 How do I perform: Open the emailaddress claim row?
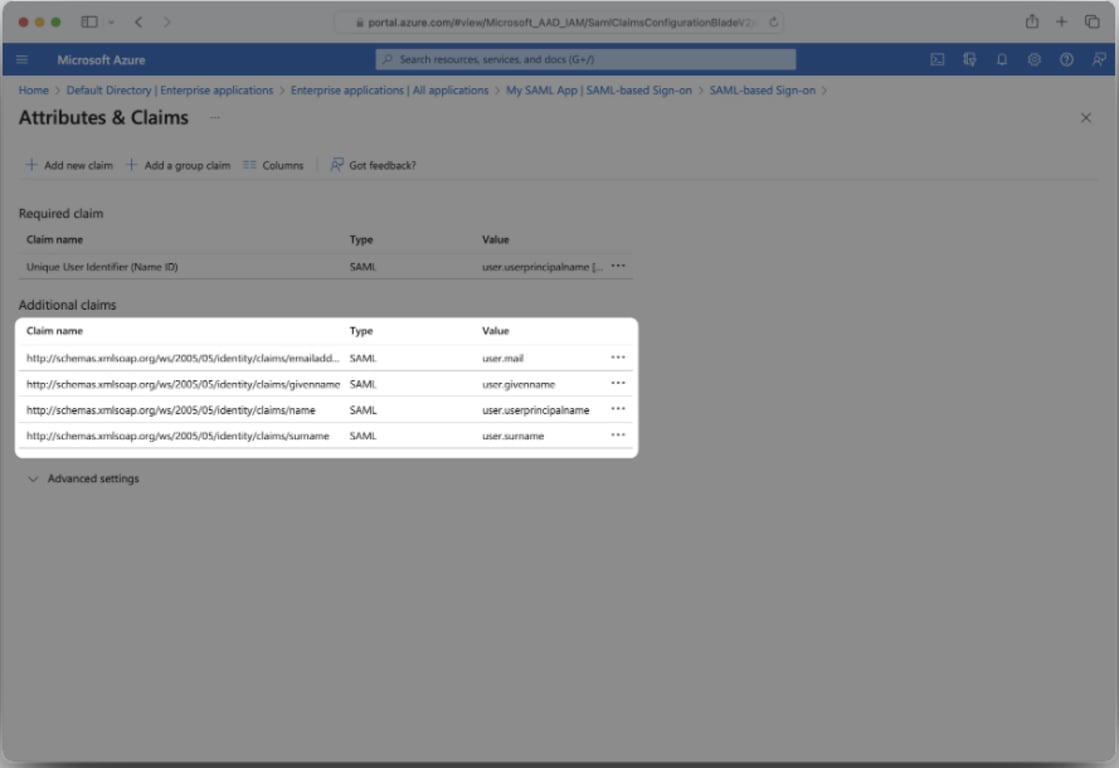click(x=325, y=358)
